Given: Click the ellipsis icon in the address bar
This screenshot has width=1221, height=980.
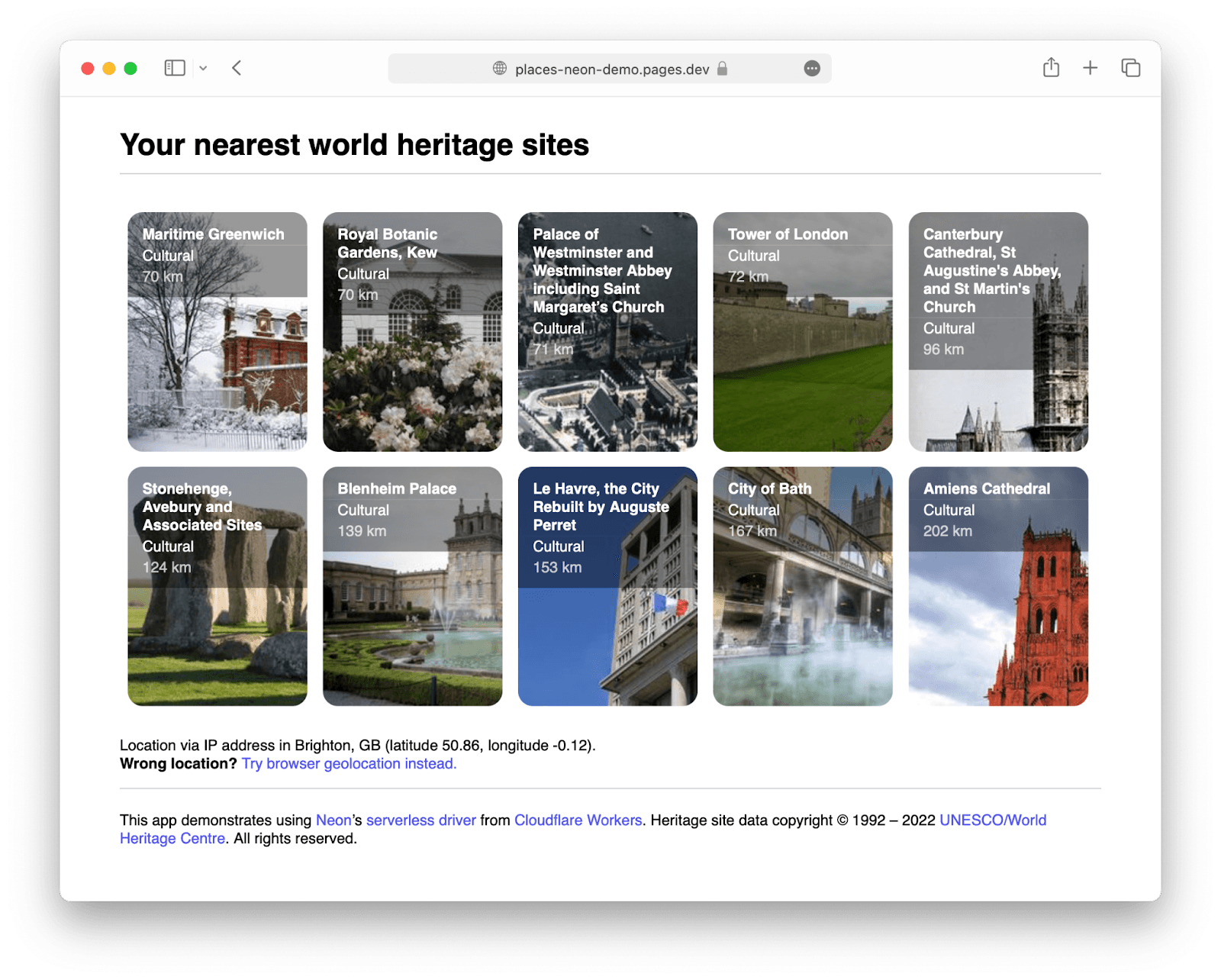Looking at the screenshot, I should point(812,68).
